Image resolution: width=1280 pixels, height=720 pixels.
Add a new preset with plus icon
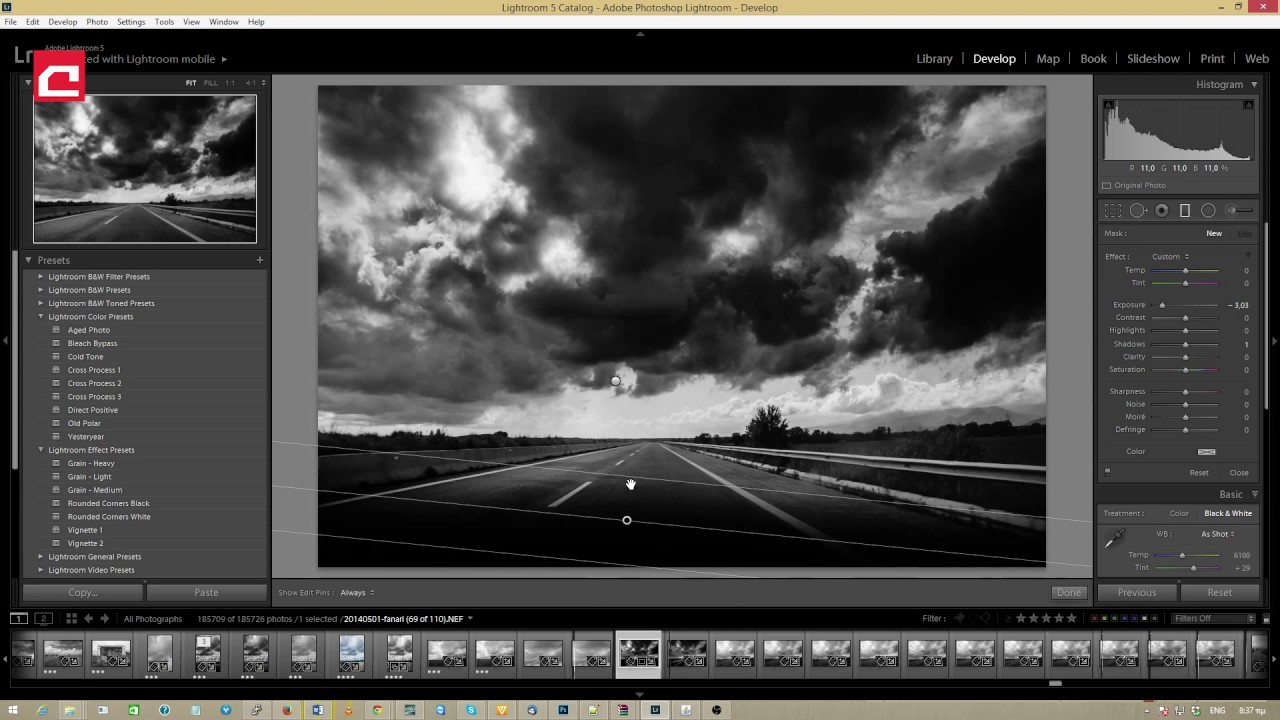pos(259,260)
